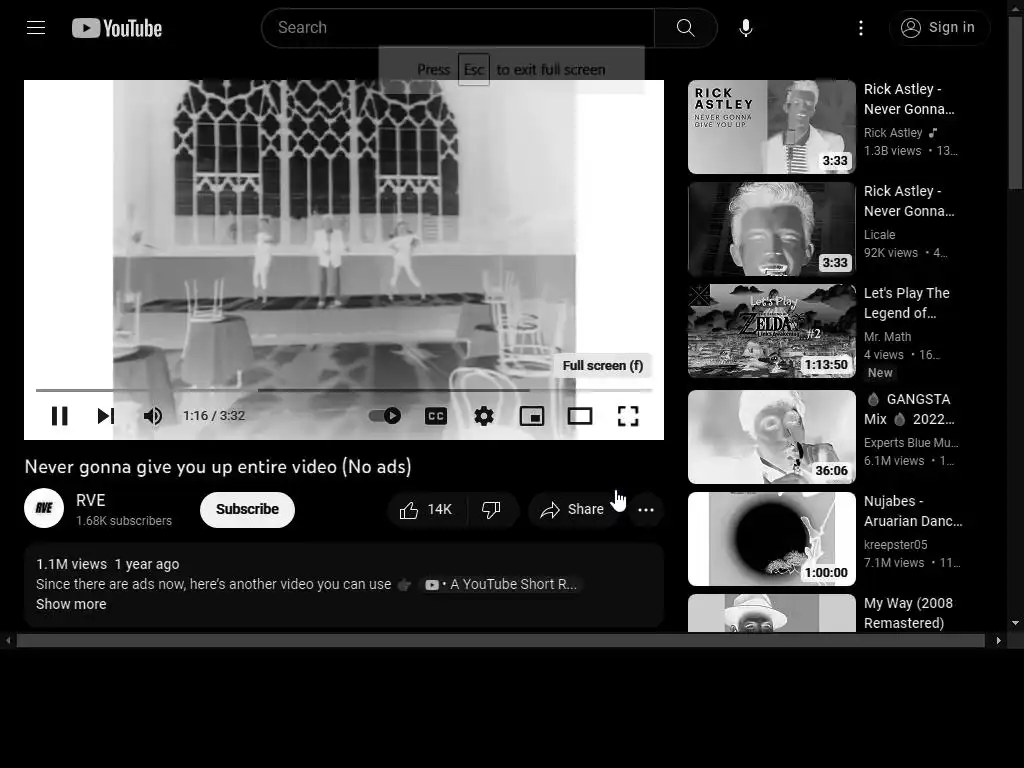Click 'Rick Astley' channel name in sidebar

point(893,133)
